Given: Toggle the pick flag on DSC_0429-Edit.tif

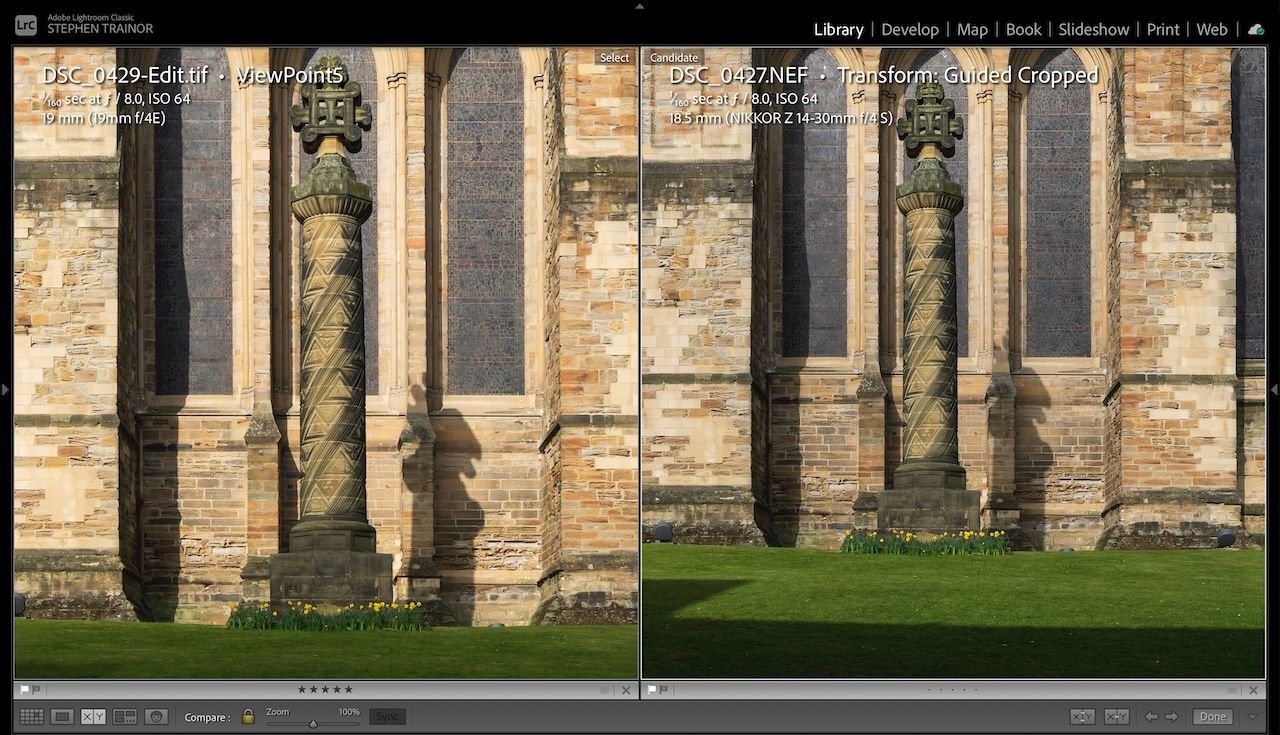Looking at the screenshot, I should pos(23,689).
